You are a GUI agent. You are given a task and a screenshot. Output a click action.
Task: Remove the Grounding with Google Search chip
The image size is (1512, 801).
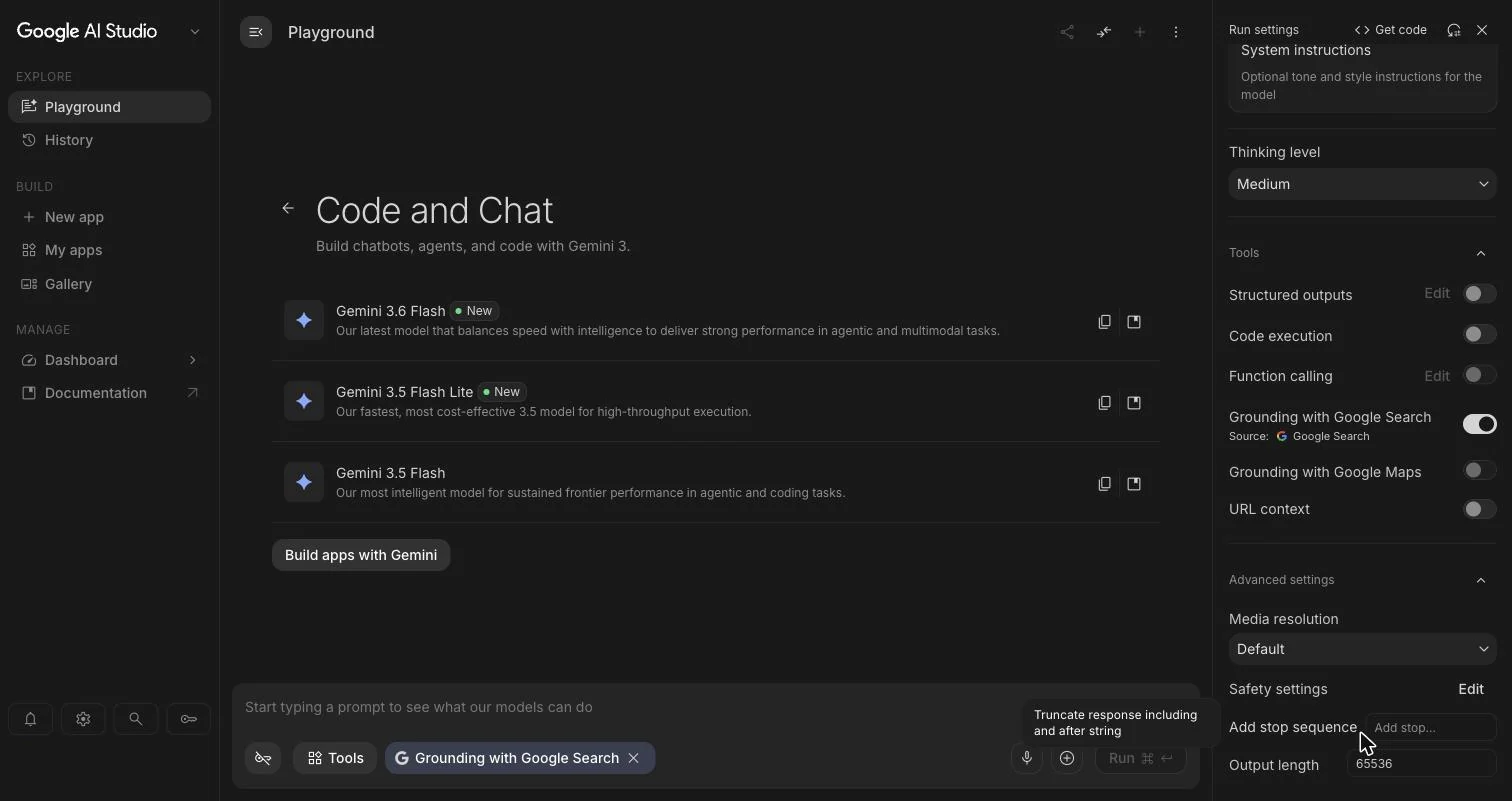coord(633,758)
